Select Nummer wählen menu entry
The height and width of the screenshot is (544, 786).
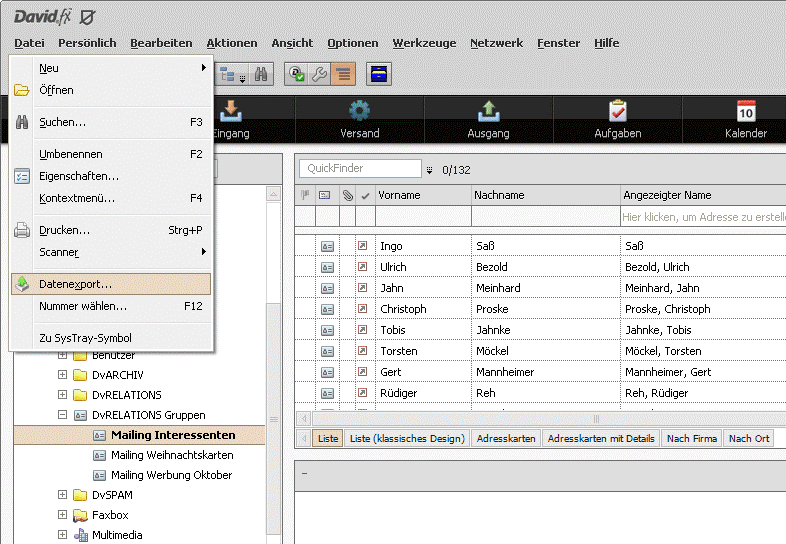111,306
